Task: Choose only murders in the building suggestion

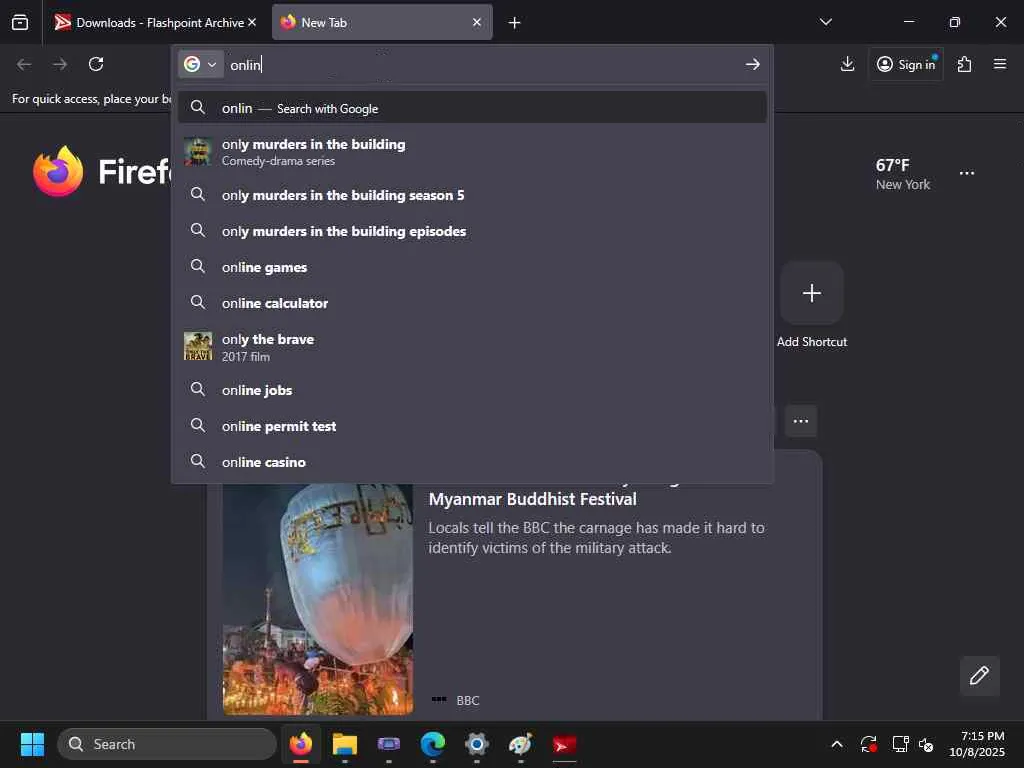Action: click(472, 152)
